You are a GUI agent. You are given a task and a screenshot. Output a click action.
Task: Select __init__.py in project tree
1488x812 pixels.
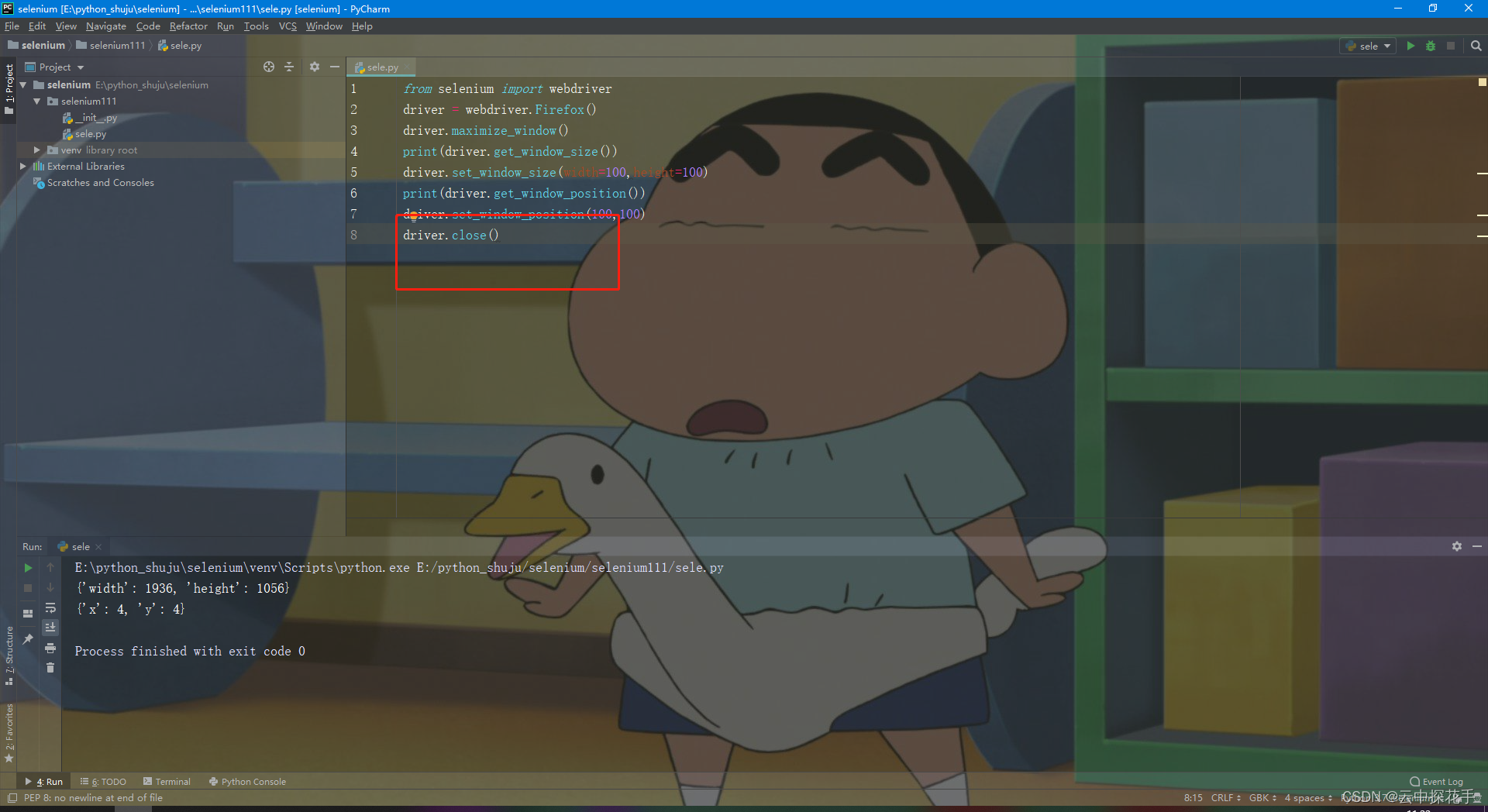pos(90,118)
